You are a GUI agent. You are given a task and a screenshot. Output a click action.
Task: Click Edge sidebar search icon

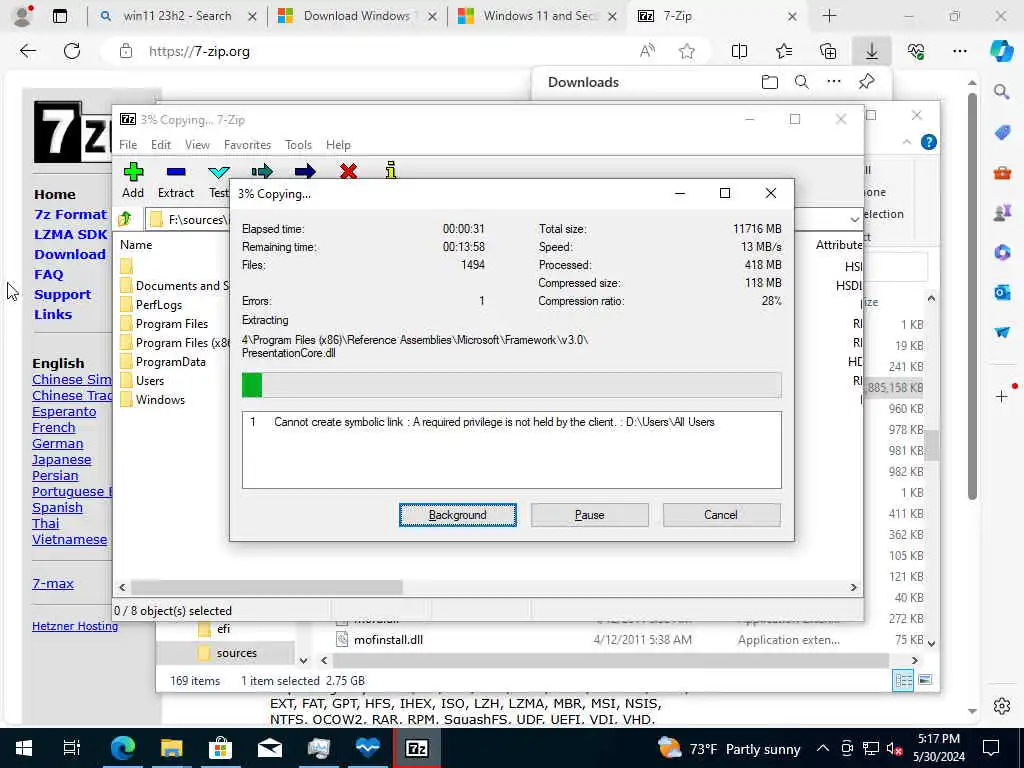1002,92
